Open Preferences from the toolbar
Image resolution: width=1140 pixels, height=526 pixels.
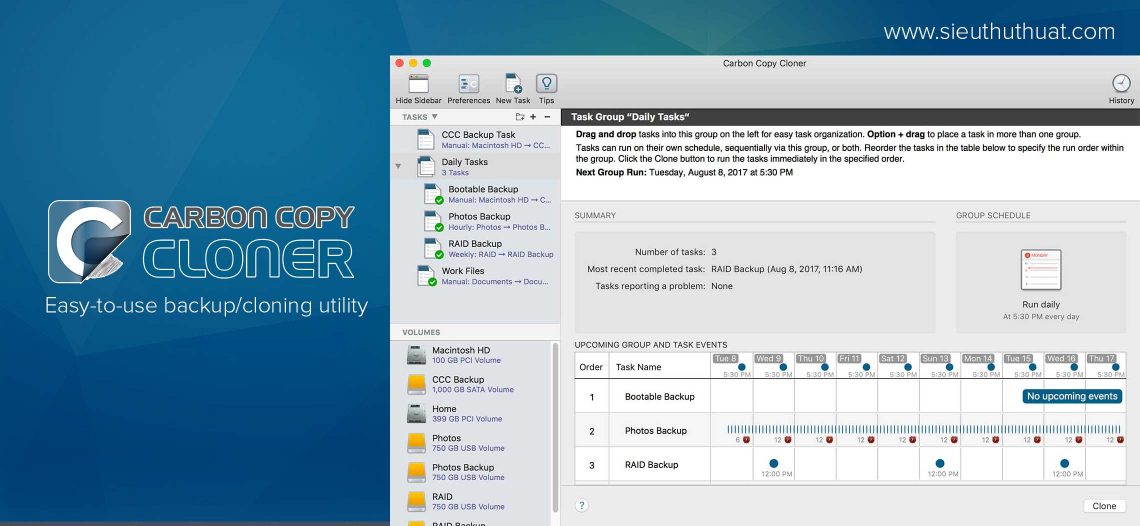(468, 84)
